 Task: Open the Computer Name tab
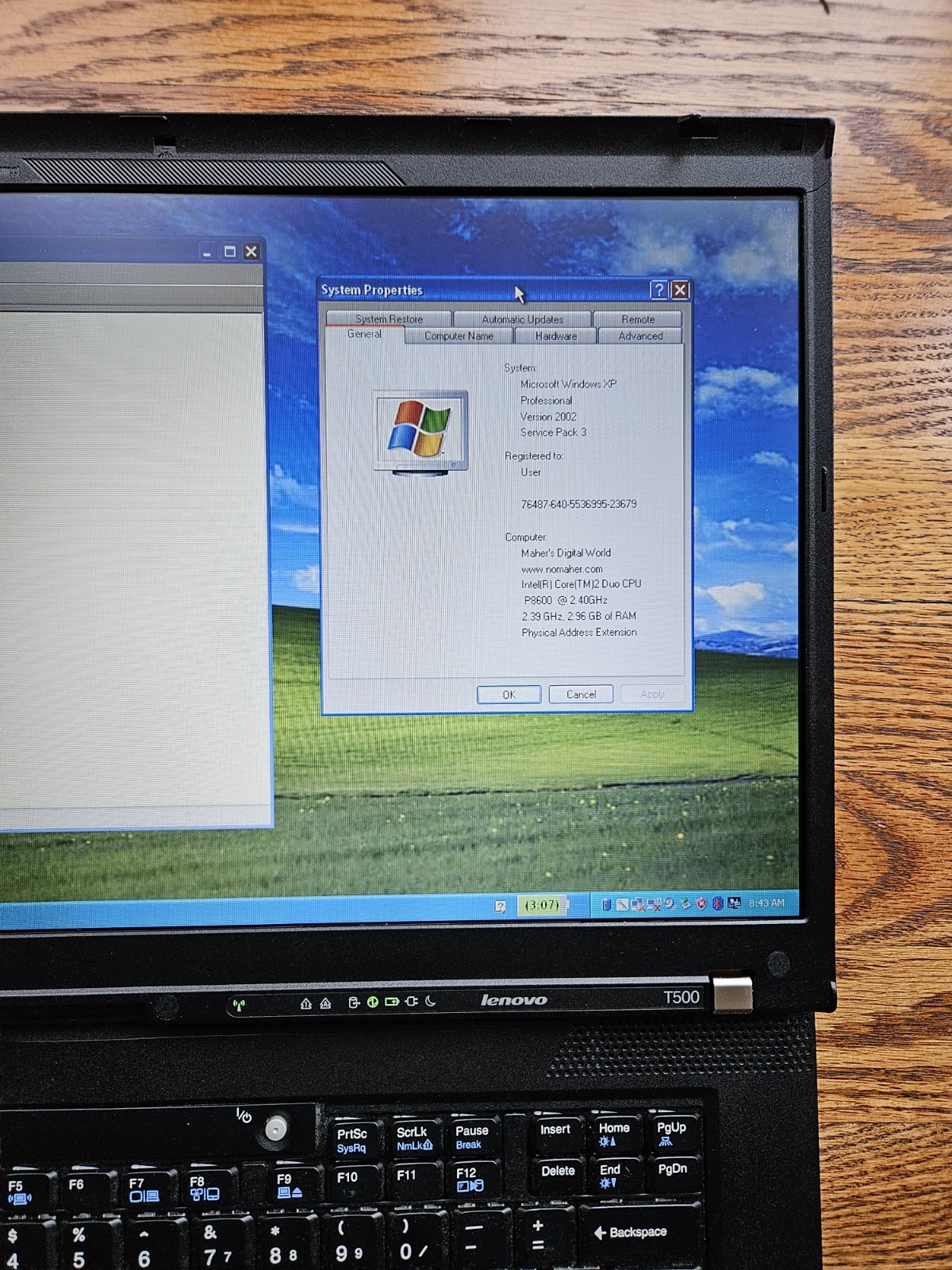click(x=459, y=336)
